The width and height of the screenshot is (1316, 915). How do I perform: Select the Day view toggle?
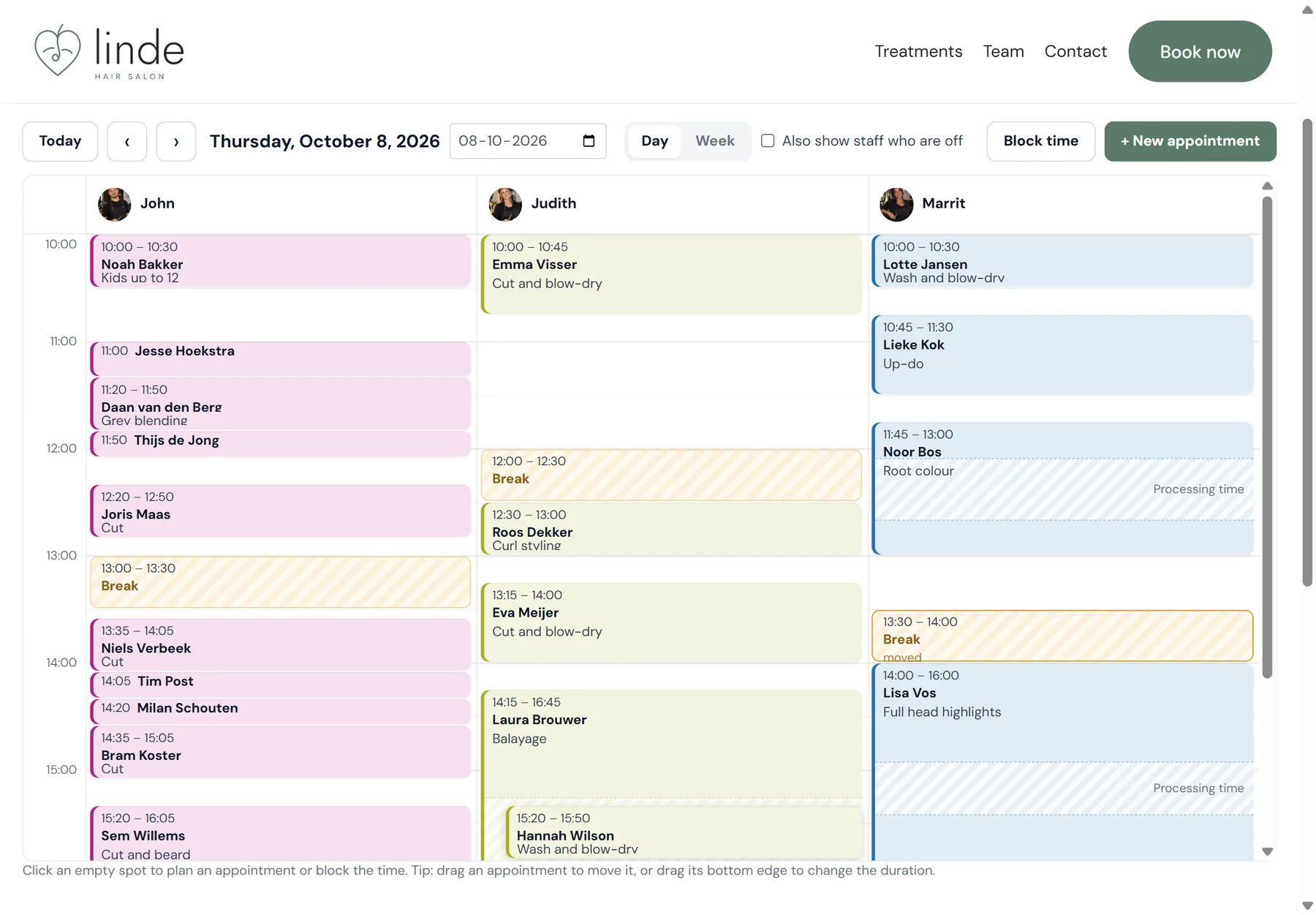pyautogui.click(x=654, y=141)
